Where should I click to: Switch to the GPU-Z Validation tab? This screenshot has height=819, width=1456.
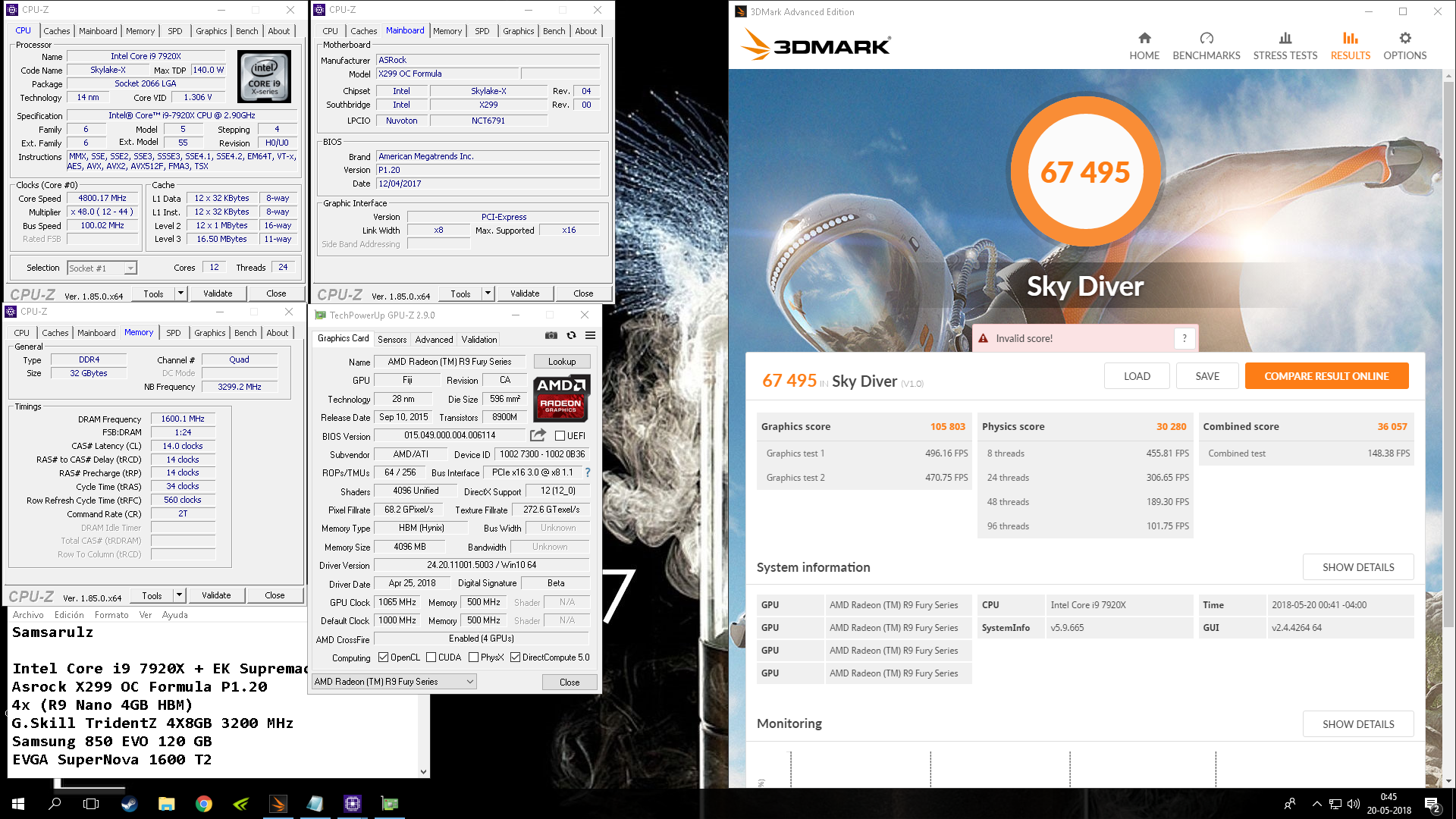click(479, 339)
